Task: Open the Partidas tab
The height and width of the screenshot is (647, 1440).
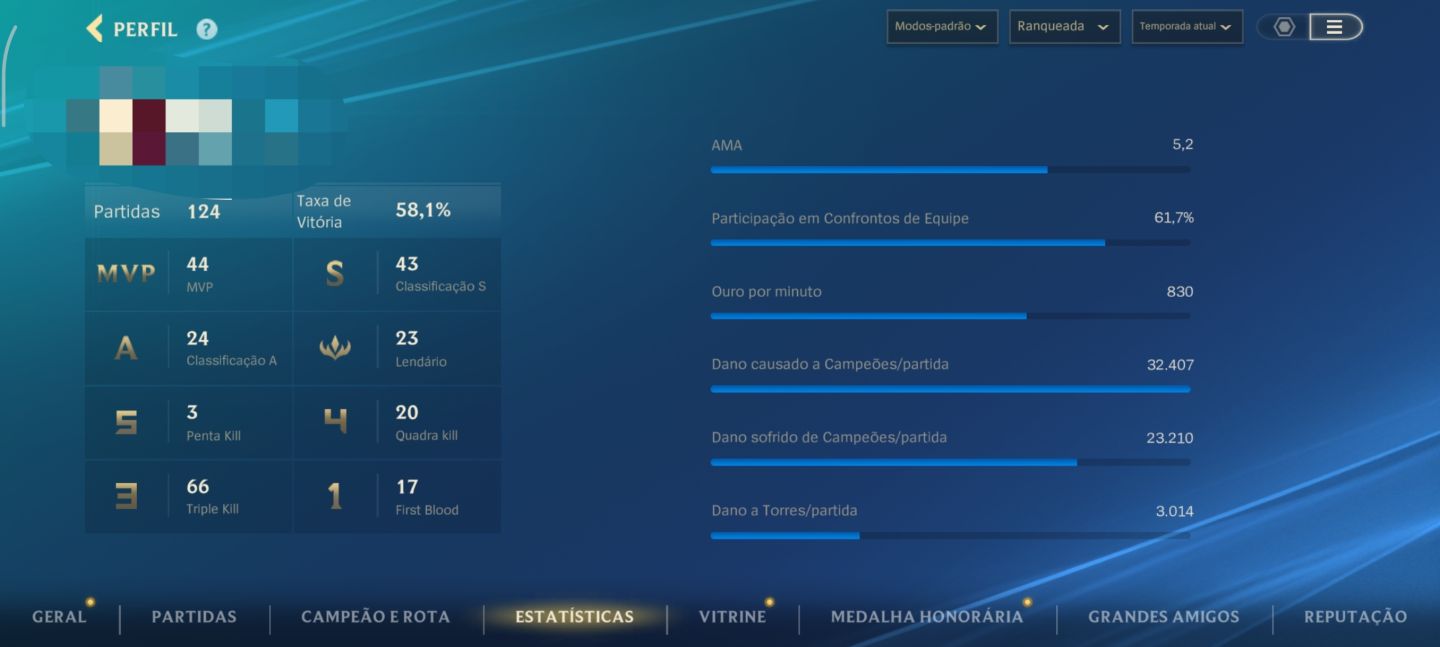Action: [194, 617]
